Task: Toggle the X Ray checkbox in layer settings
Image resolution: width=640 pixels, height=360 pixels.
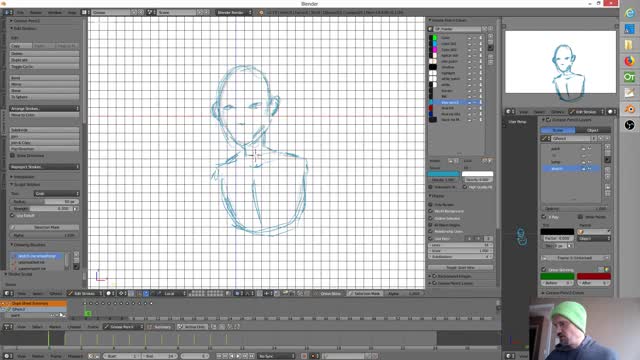Action: (544, 217)
